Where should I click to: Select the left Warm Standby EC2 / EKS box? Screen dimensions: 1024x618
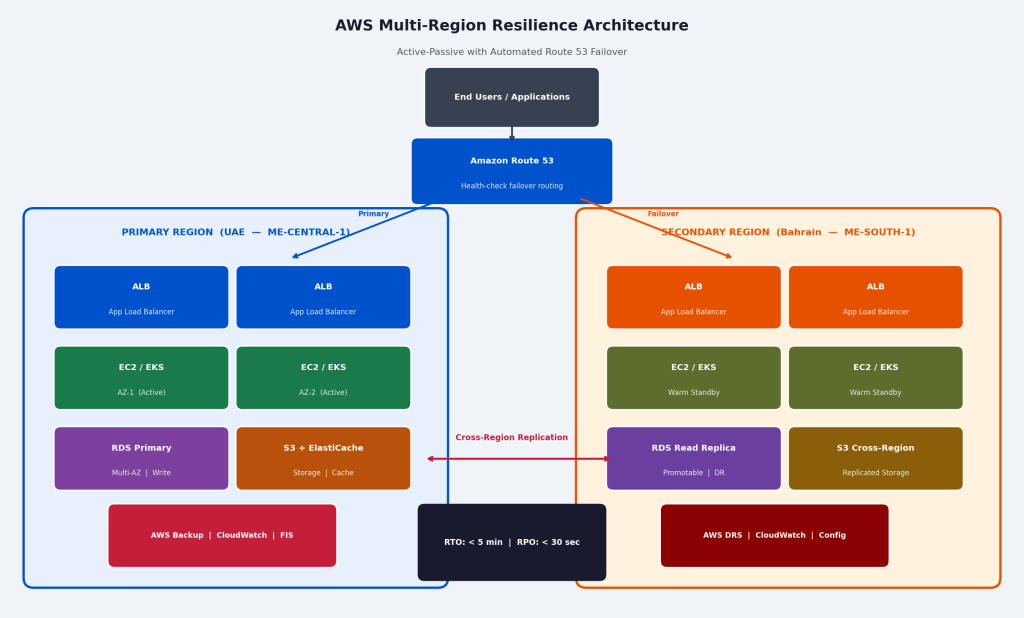[694, 378]
